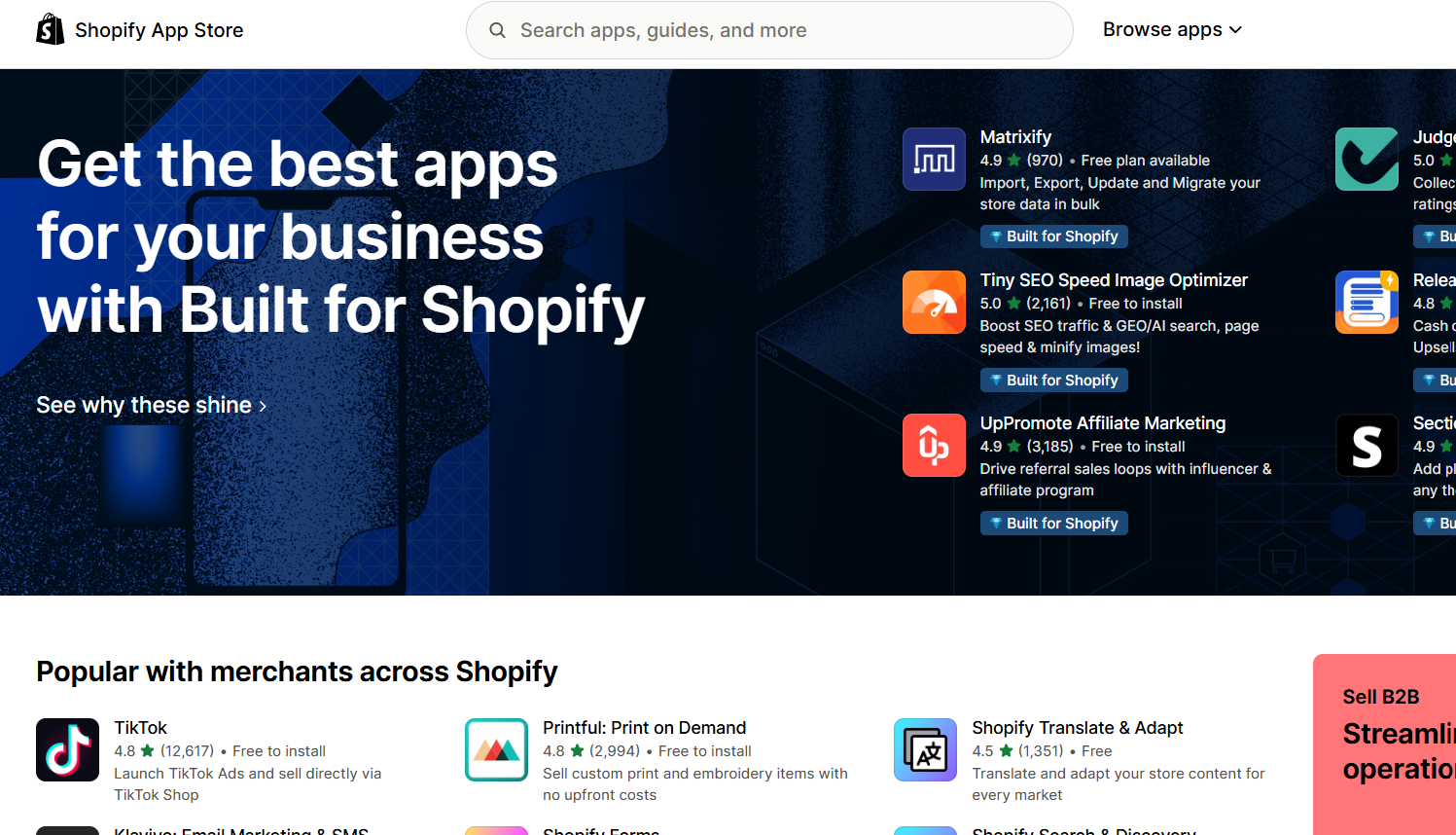Viewport: 1456px width, 835px height.
Task: Click the UpPromote Affiliate Marketing icon
Action: point(934,445)
